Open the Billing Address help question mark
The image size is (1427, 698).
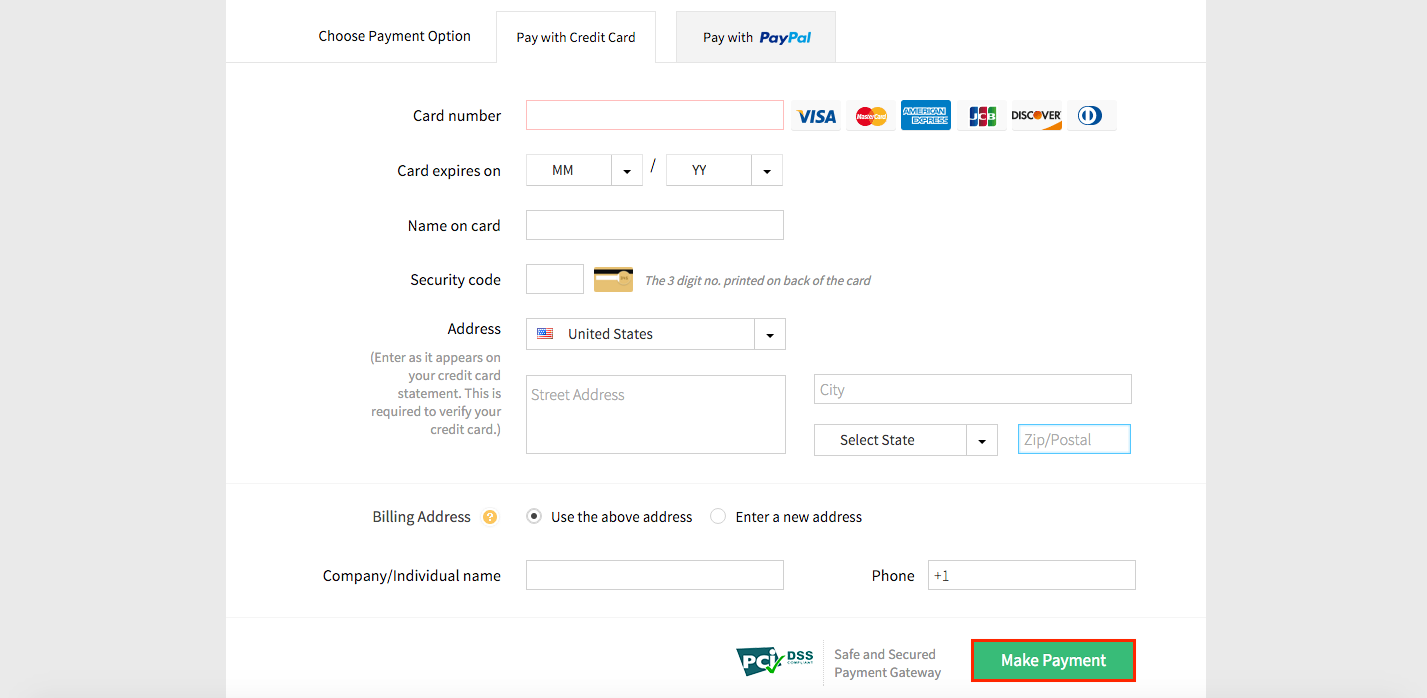pyautogui.click(x=489, y=517)
